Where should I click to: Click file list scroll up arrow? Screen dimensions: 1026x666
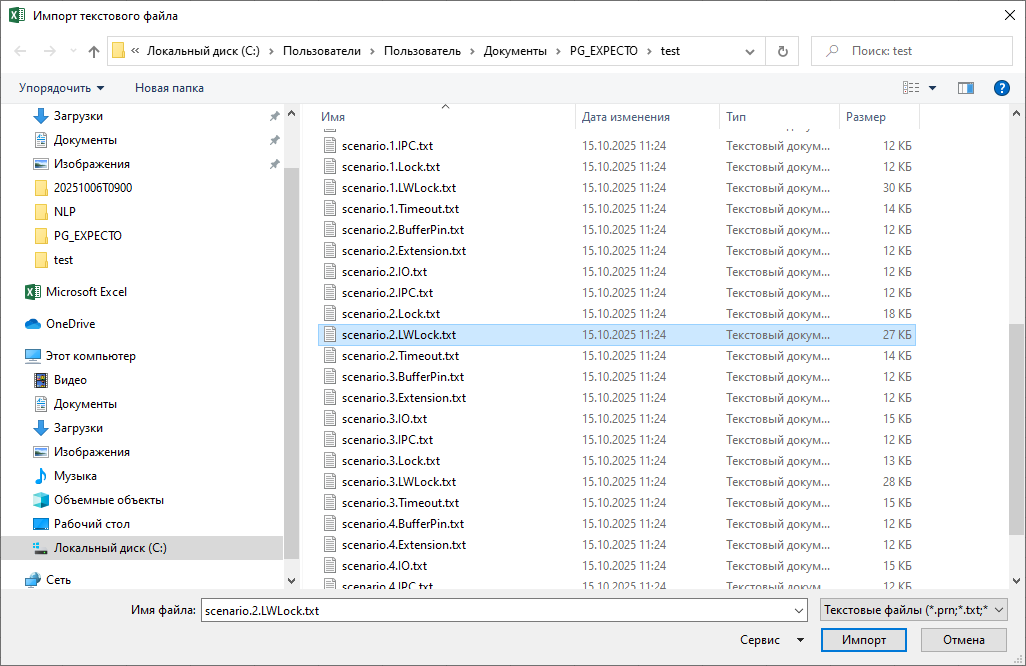(1016, 114)
